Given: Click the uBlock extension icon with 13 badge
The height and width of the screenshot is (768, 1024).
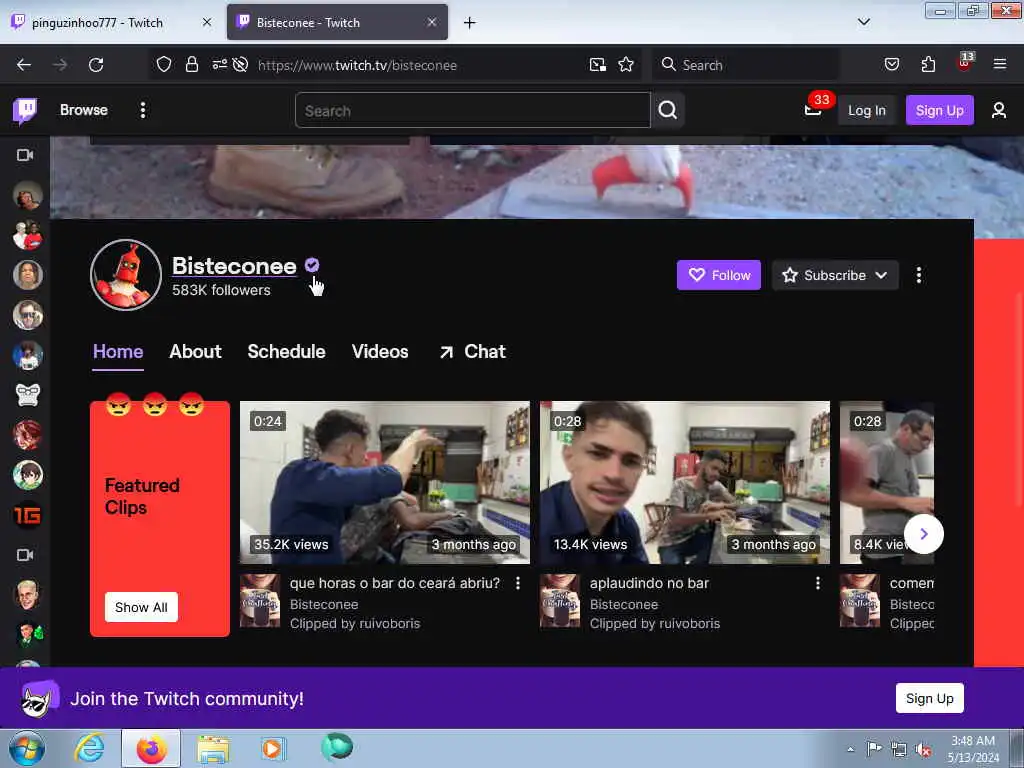Looking at the screenshot, I should click(965, 63).
